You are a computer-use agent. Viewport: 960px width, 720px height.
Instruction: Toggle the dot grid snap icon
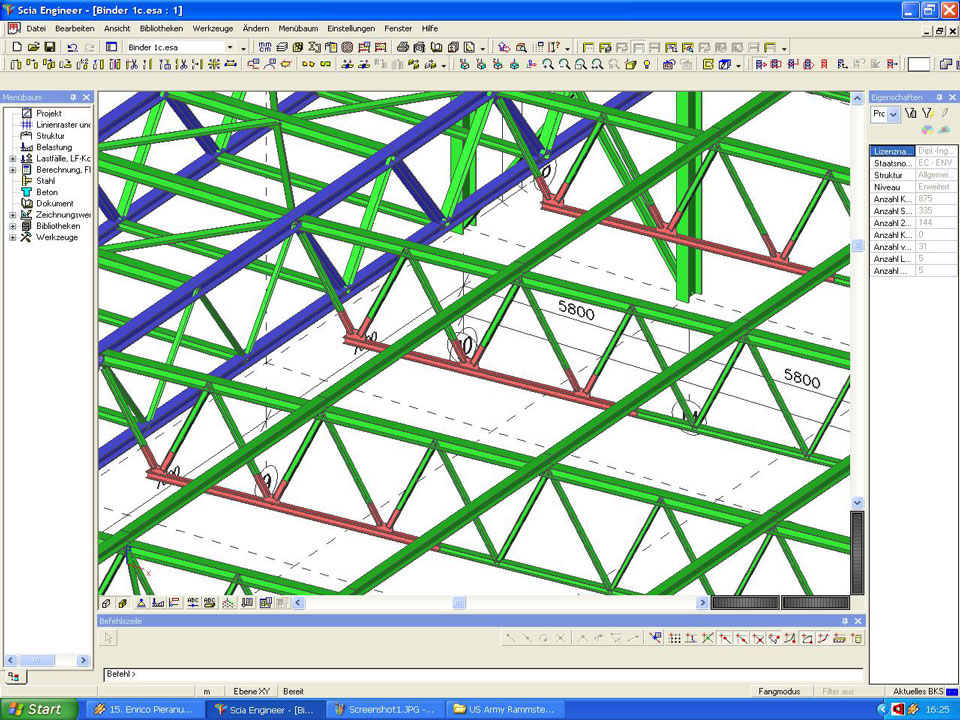[x=675, y=638]
